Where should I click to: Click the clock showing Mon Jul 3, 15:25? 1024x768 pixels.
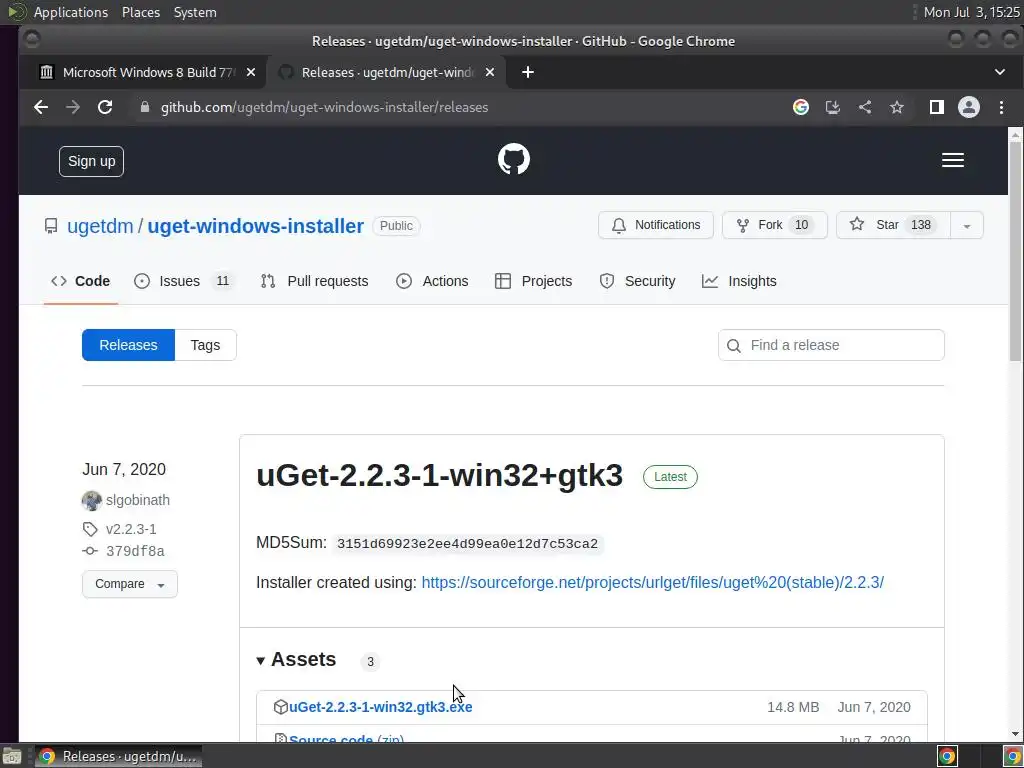pos(971,12)
